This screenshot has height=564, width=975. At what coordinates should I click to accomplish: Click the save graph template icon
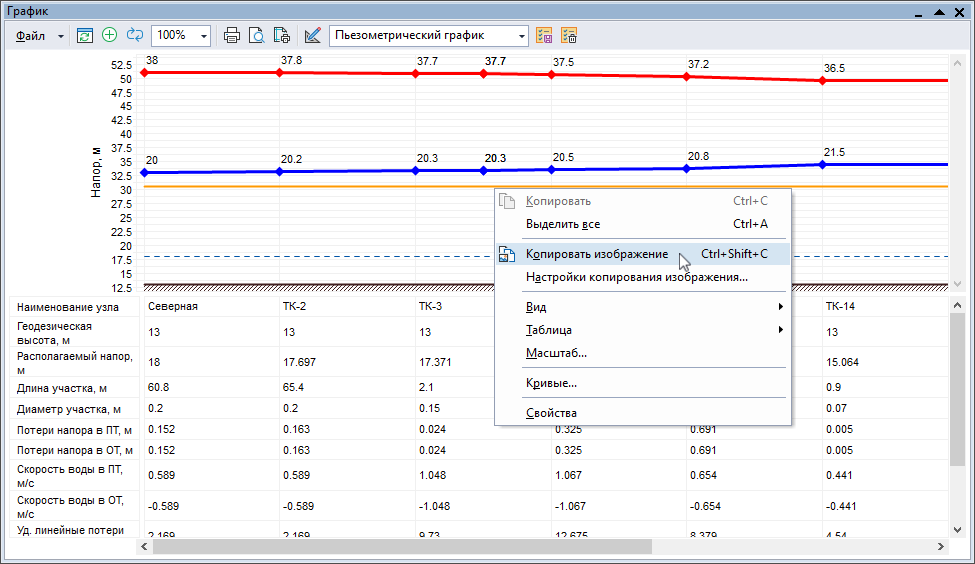pyautogui.click(x=545, y=35)
